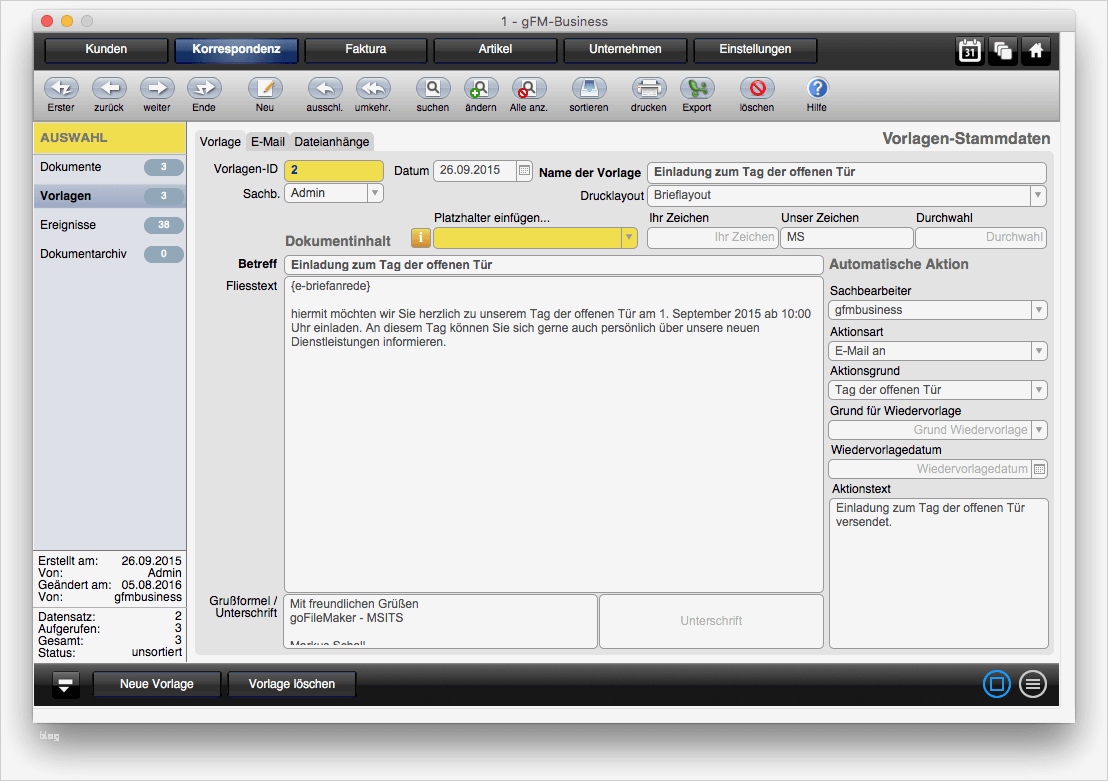Go to home via house icon
Image resolution: width=1108 pixels, height=781 pixels.
pos(1036,51)
